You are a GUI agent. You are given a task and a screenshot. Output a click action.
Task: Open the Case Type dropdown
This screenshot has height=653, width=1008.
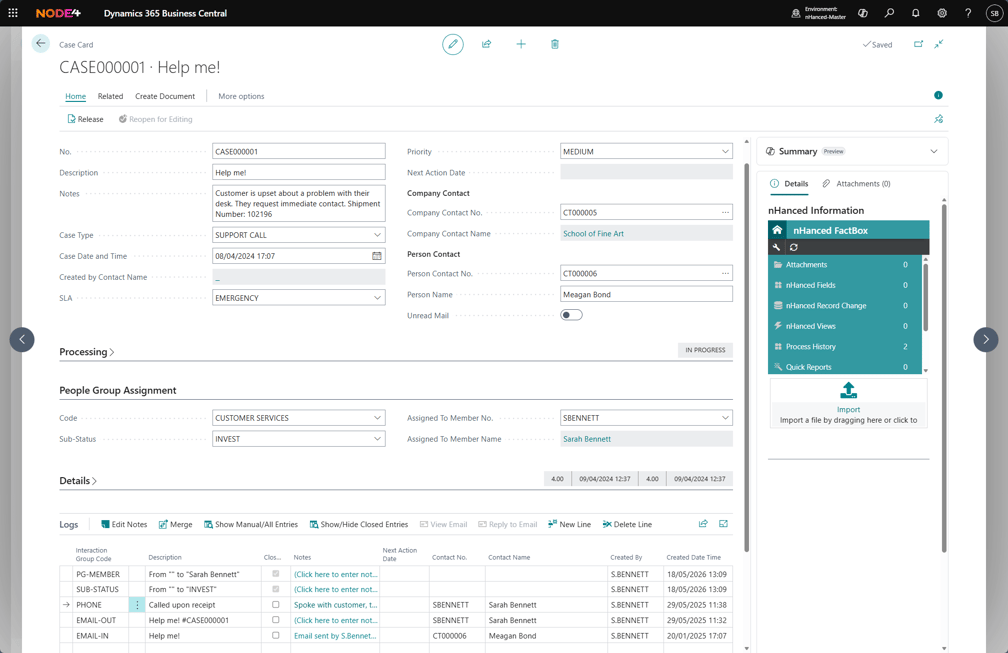pos(377,235)
